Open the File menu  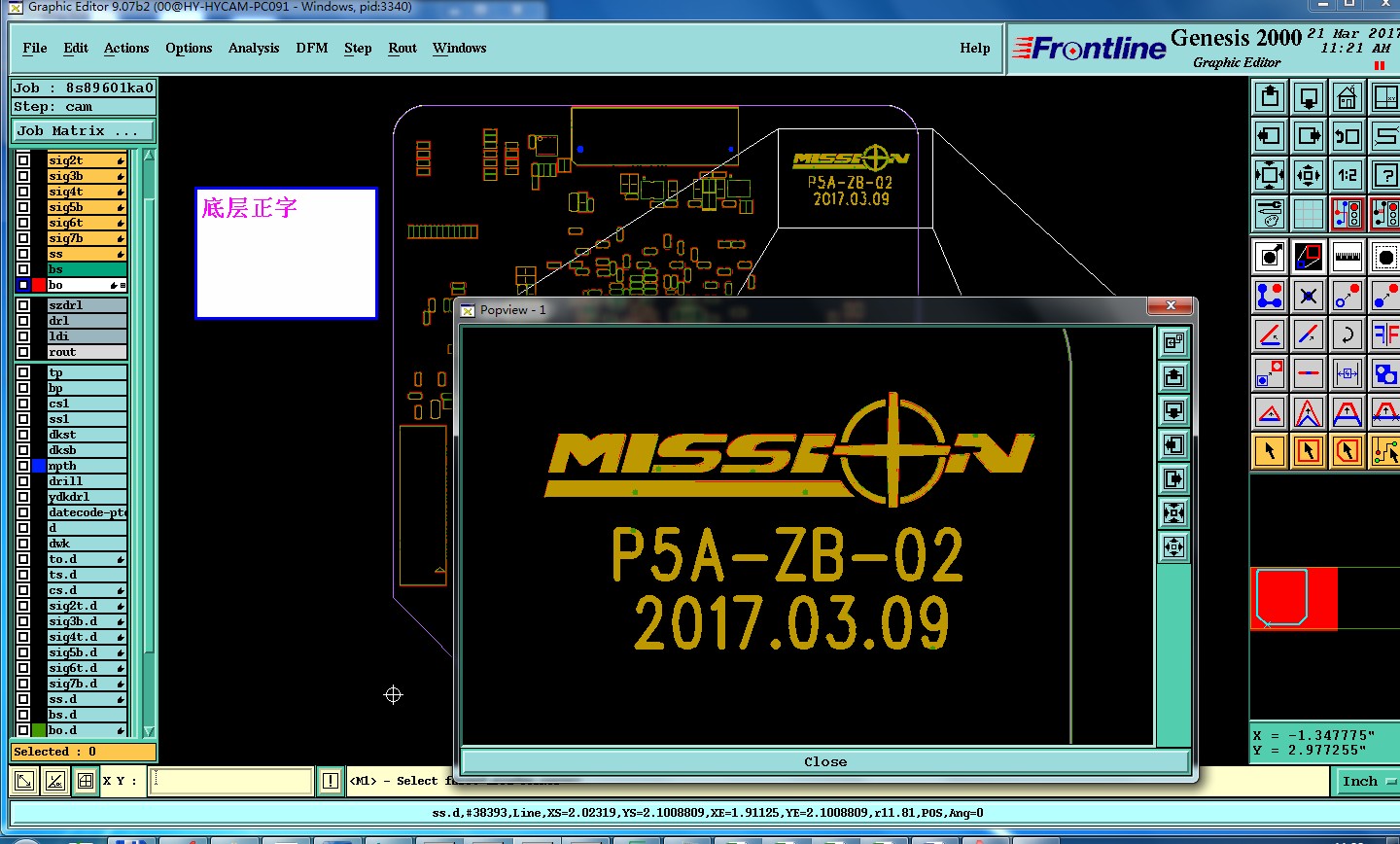35,48
